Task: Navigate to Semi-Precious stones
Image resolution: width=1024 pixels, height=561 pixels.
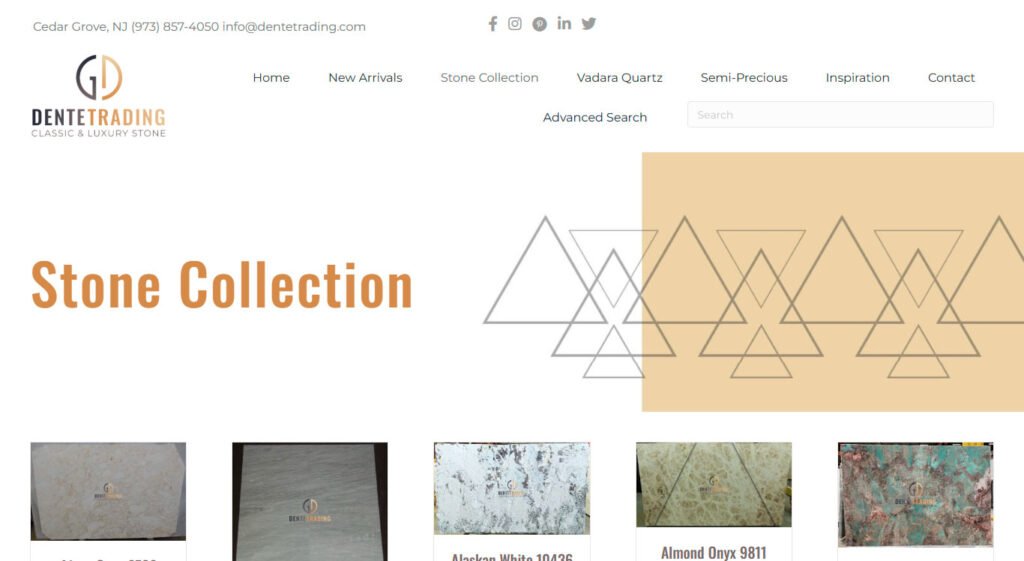Action: coord(744,78)
